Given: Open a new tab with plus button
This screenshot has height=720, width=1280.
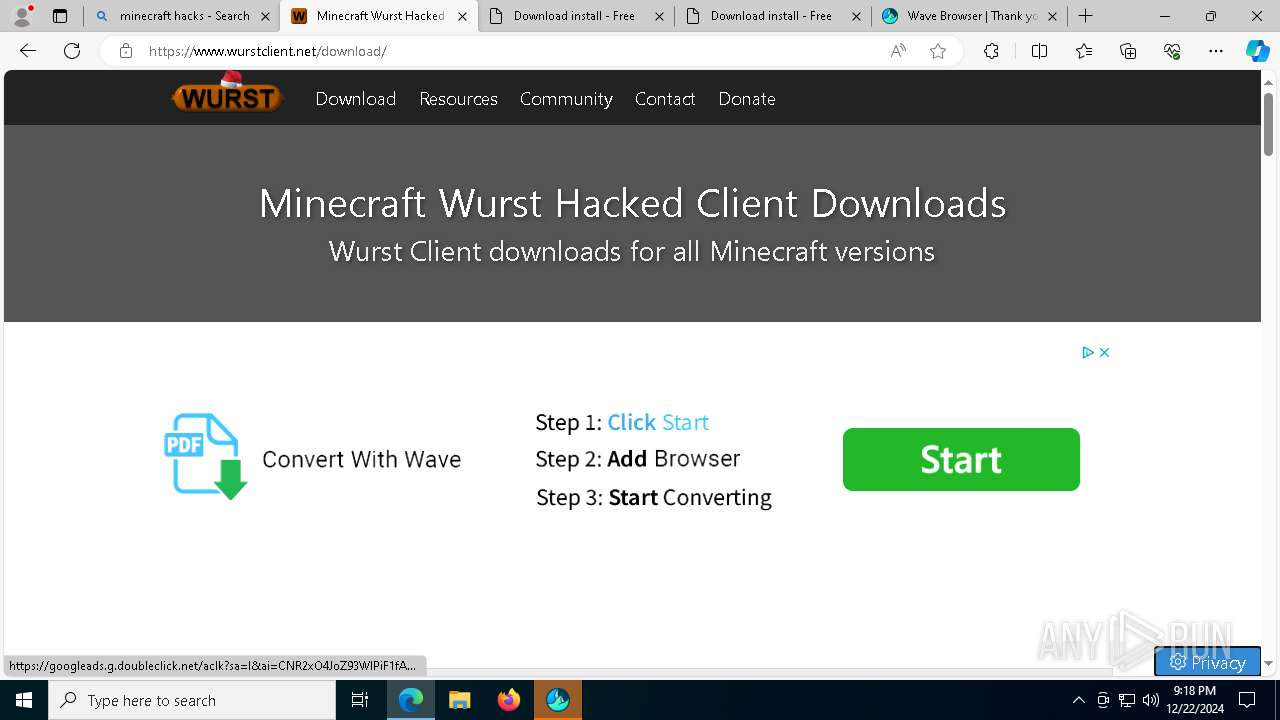Looking at the screenshot, I should click(x=1086, y=16).
